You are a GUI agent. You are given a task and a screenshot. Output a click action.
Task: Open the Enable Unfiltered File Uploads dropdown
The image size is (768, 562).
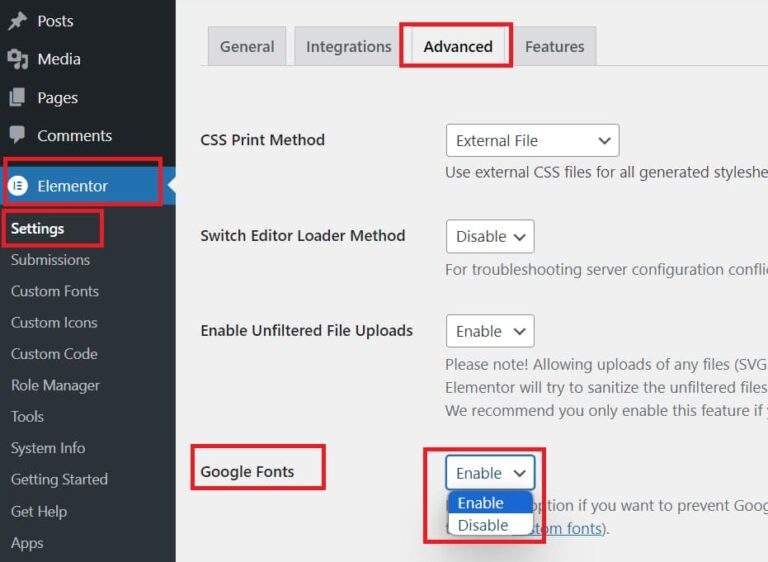pos(490,331)
